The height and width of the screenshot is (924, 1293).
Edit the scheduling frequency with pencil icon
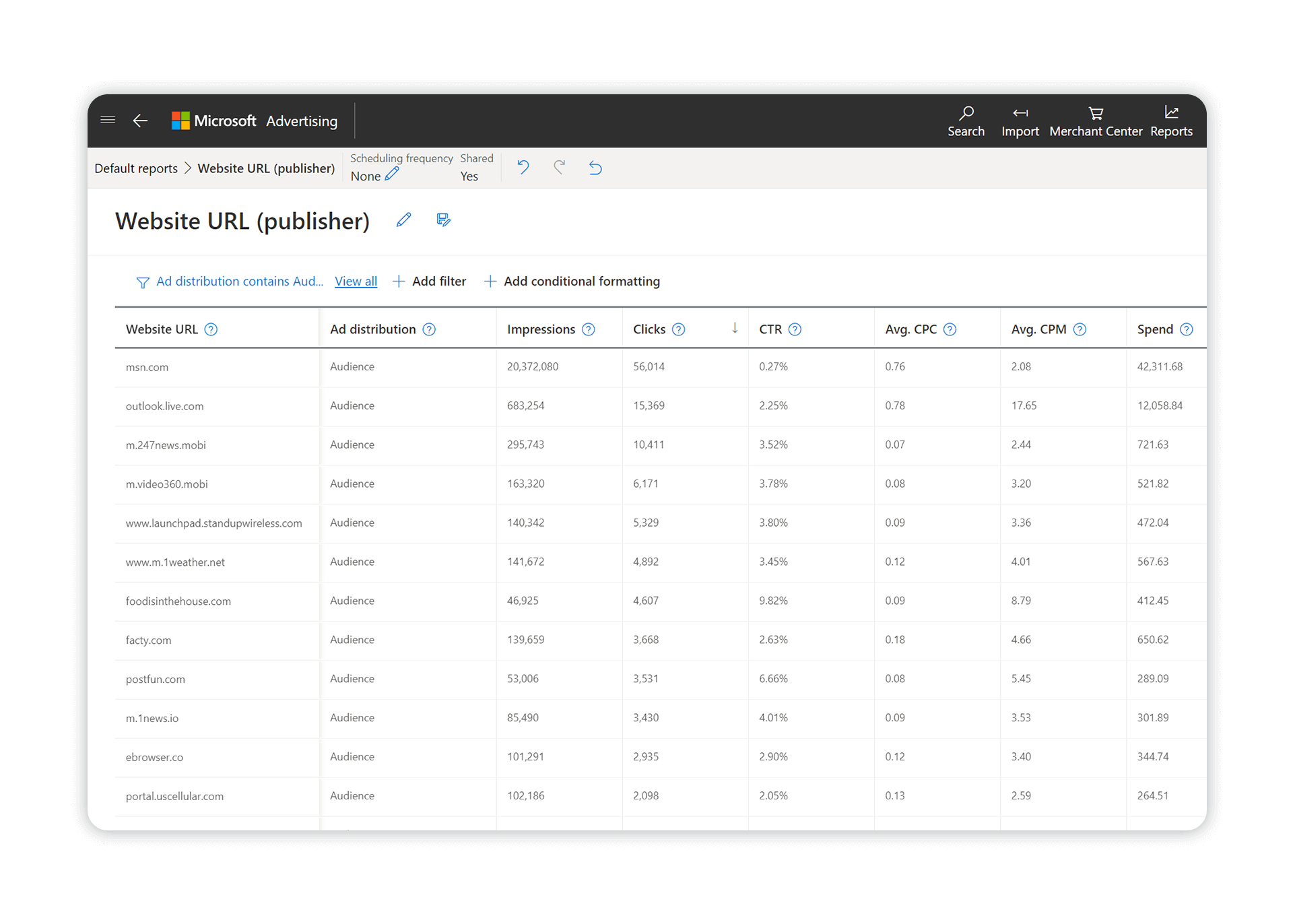pos(391,174)
